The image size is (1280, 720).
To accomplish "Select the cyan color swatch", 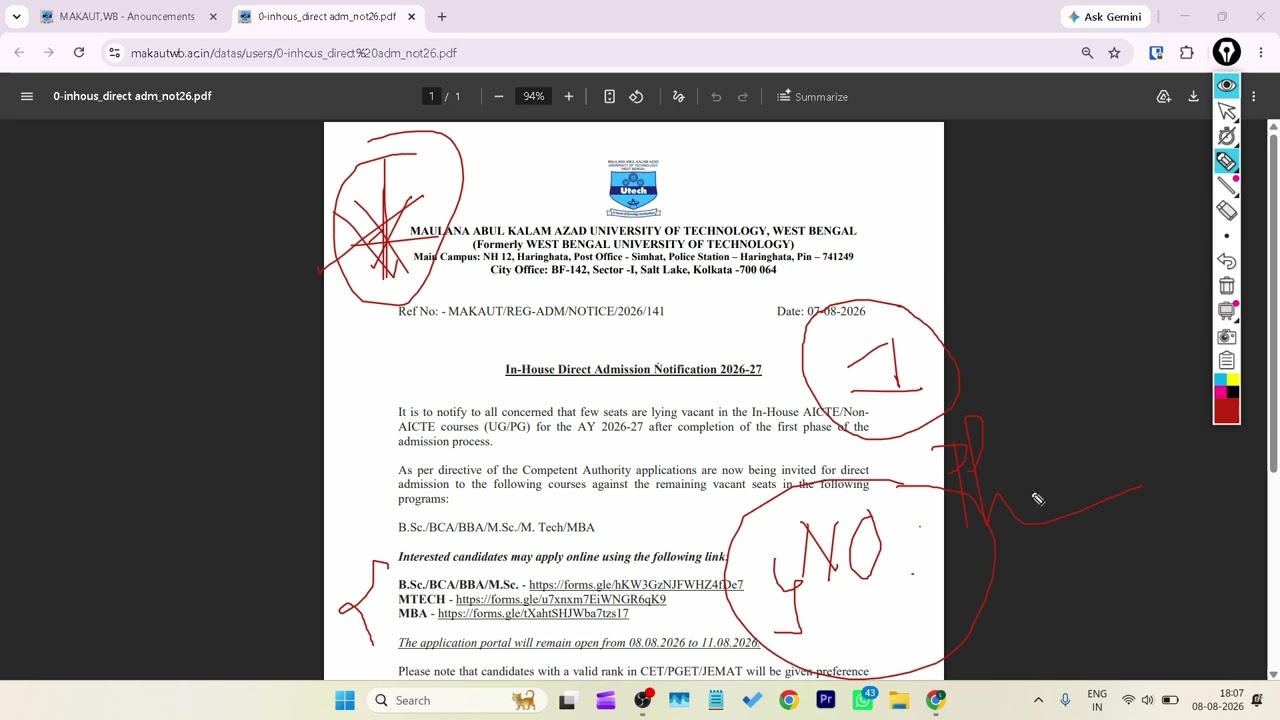I will tap(1220, 379).
